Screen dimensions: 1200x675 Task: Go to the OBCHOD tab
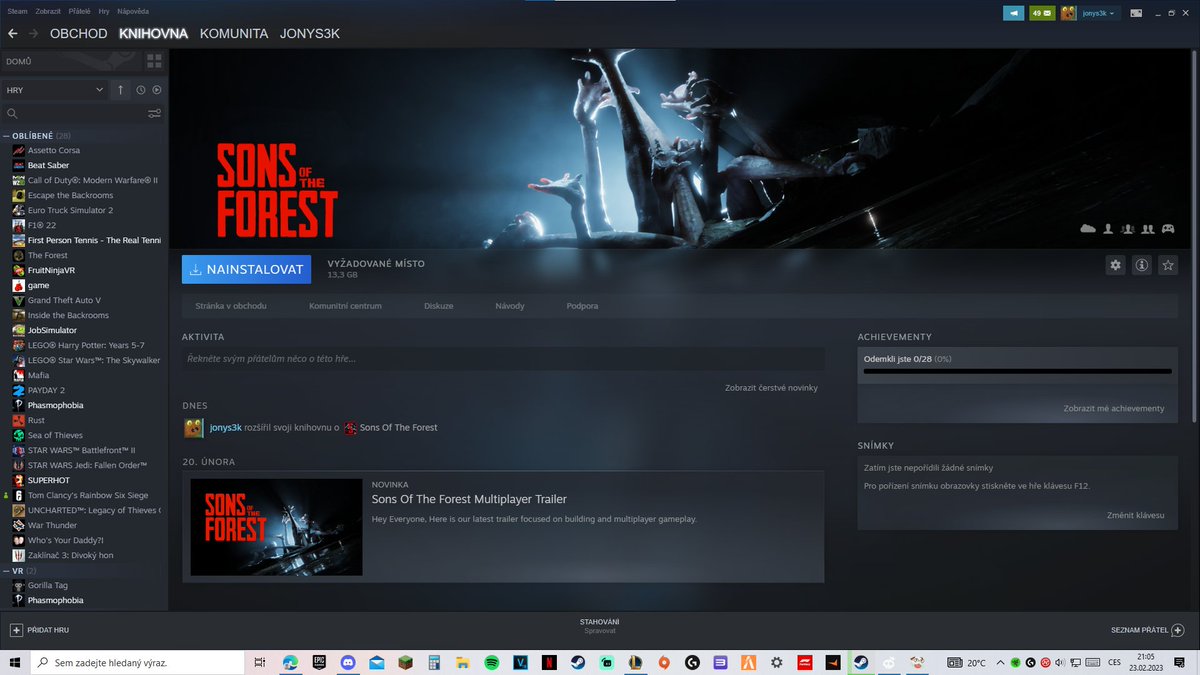78,33
